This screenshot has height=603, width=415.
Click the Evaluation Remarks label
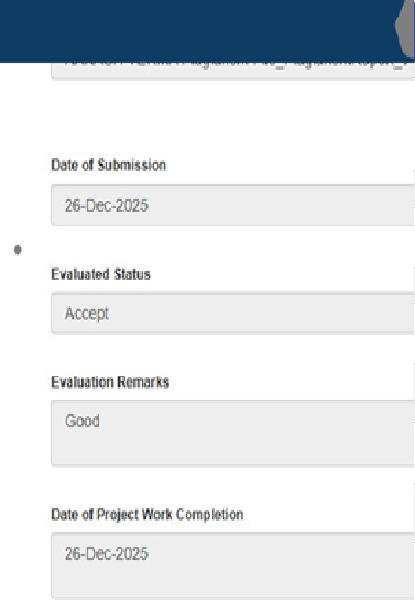pyautogui.click(x=110, y=382)
